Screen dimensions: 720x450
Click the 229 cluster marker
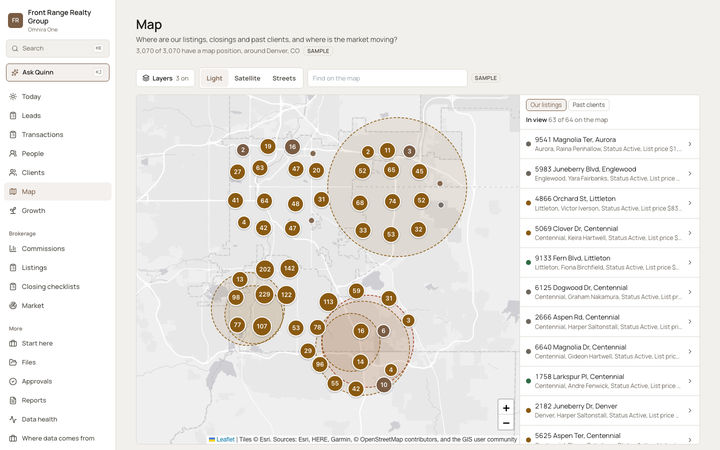pos(264,294)
